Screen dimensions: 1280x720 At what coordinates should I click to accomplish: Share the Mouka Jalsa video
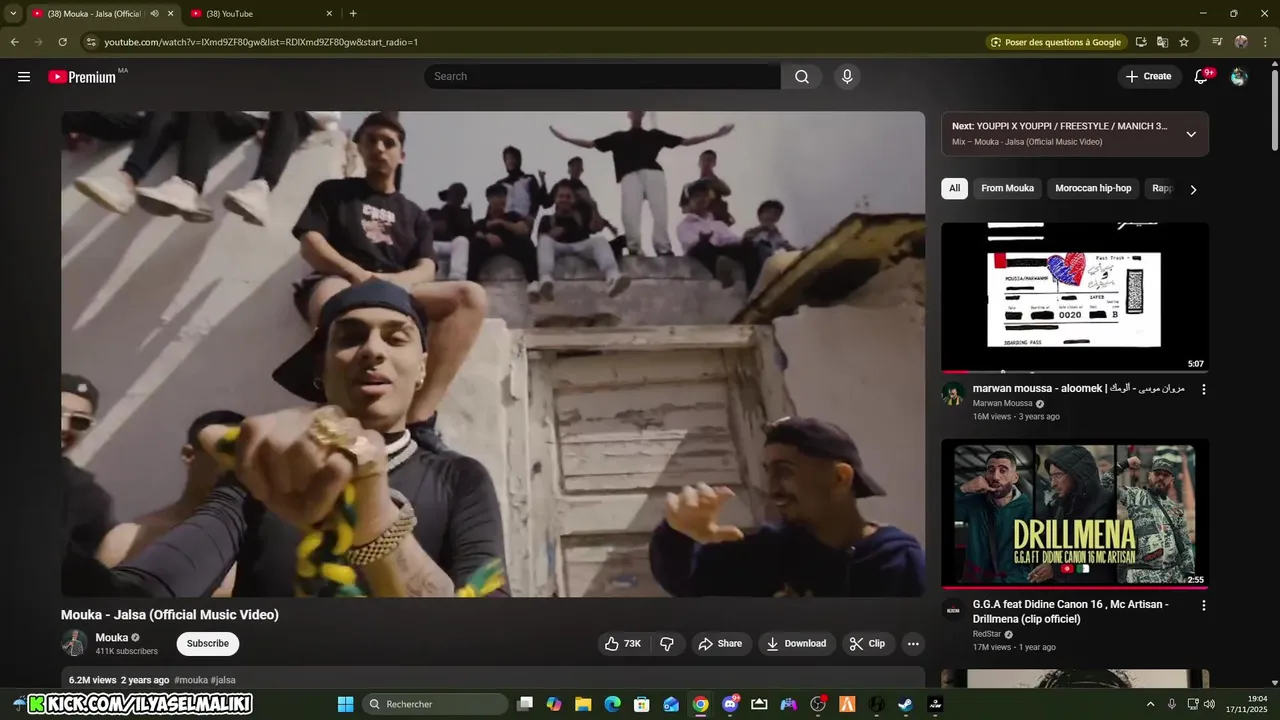click(720, 643)
